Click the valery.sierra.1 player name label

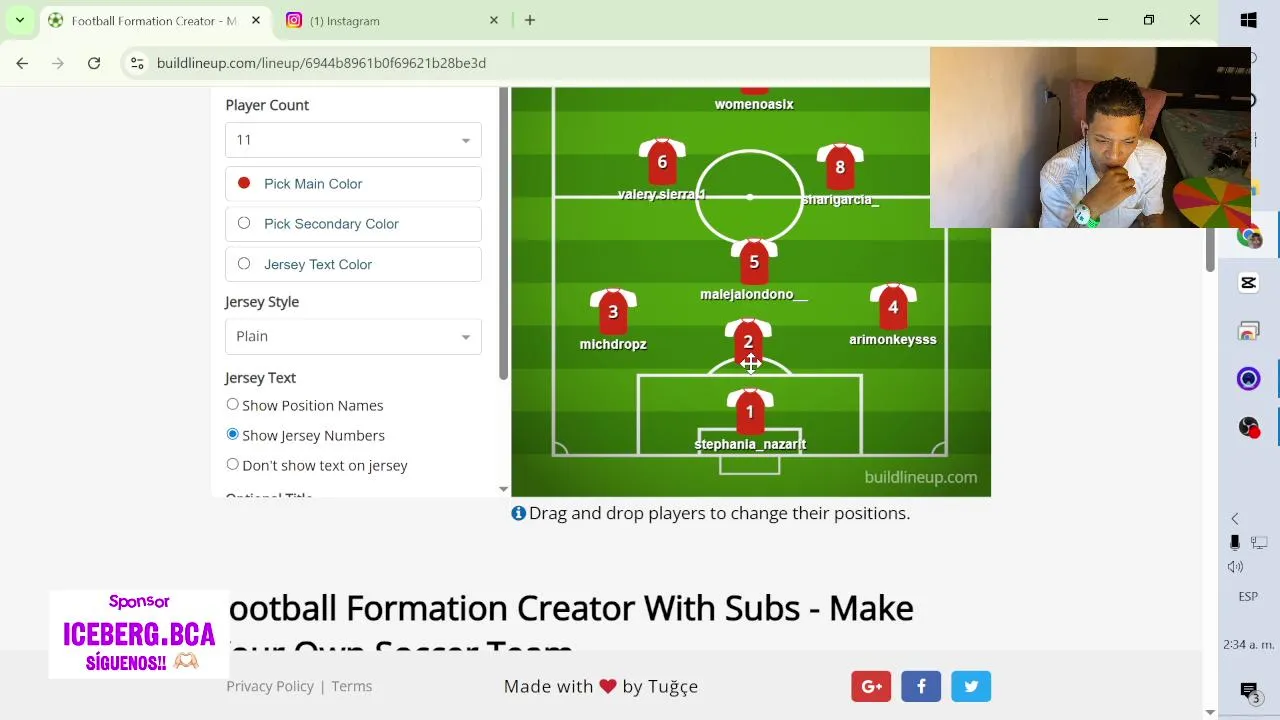tap(662, 194)
